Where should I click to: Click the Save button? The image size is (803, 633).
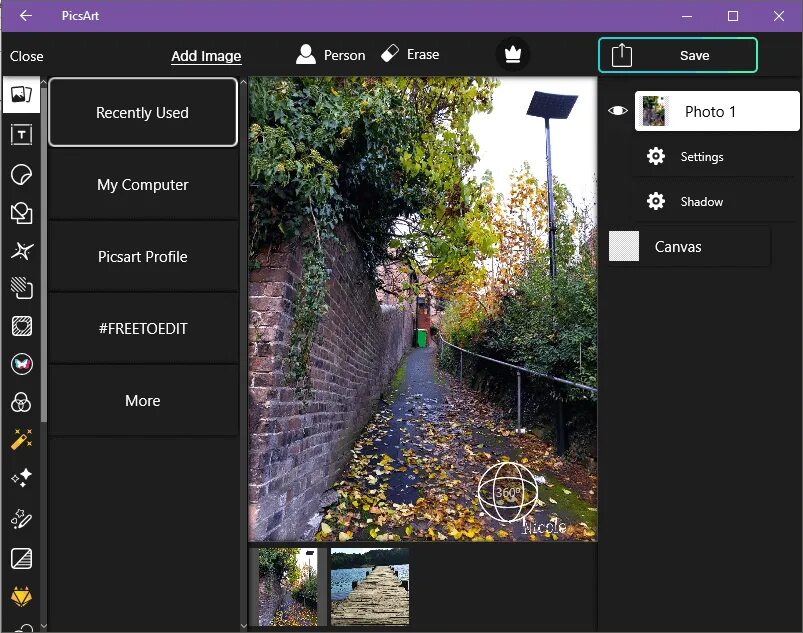click(x=678, y=55)
